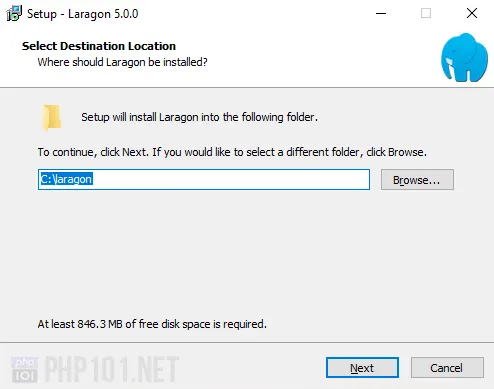Click the highlighted C:\laragon path text
Screen dimensions: 494x389
[x=66, y=179]
